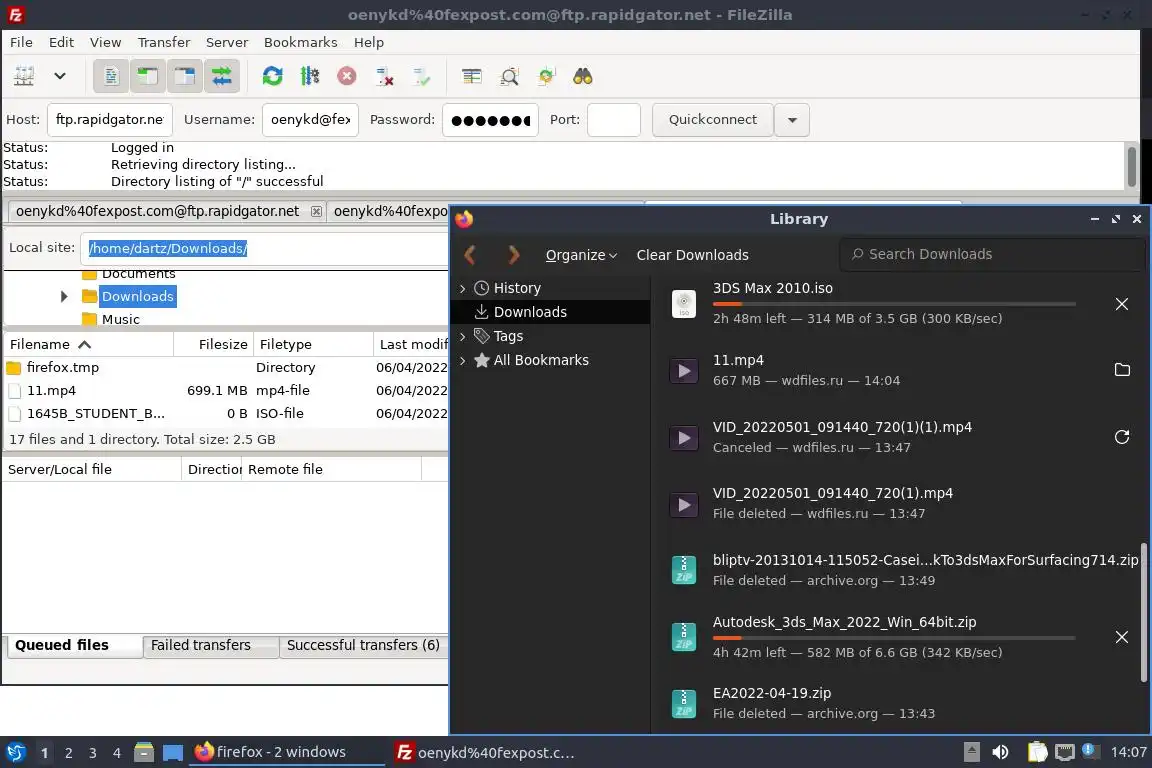Click the Port input field
This screenshot has width=1152, height=768.
[613, 120]
